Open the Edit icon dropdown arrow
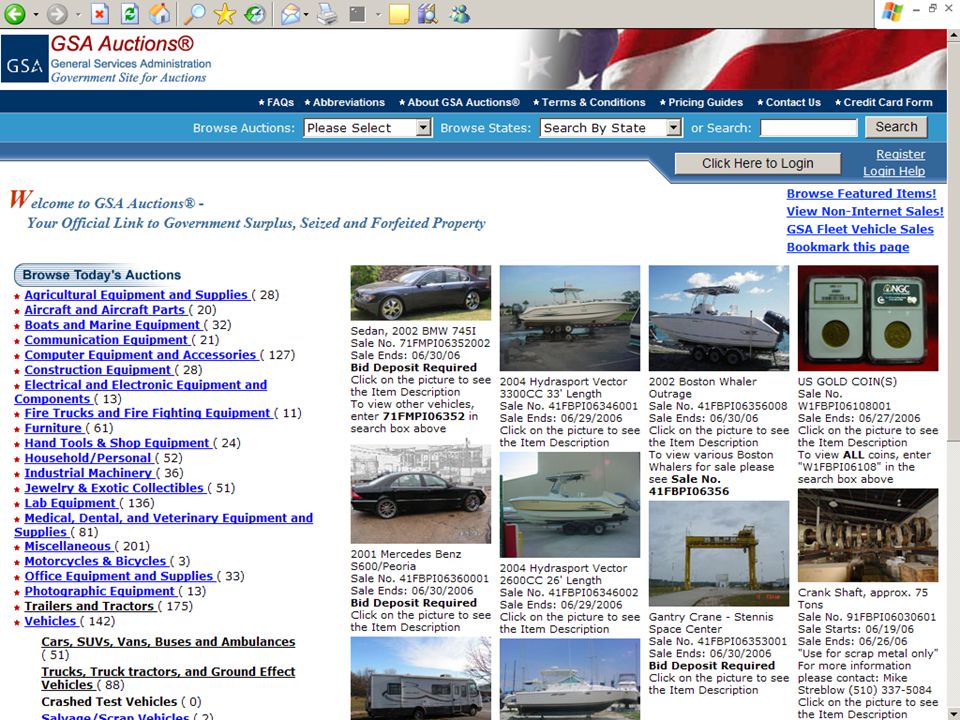 tap(378, 14)
